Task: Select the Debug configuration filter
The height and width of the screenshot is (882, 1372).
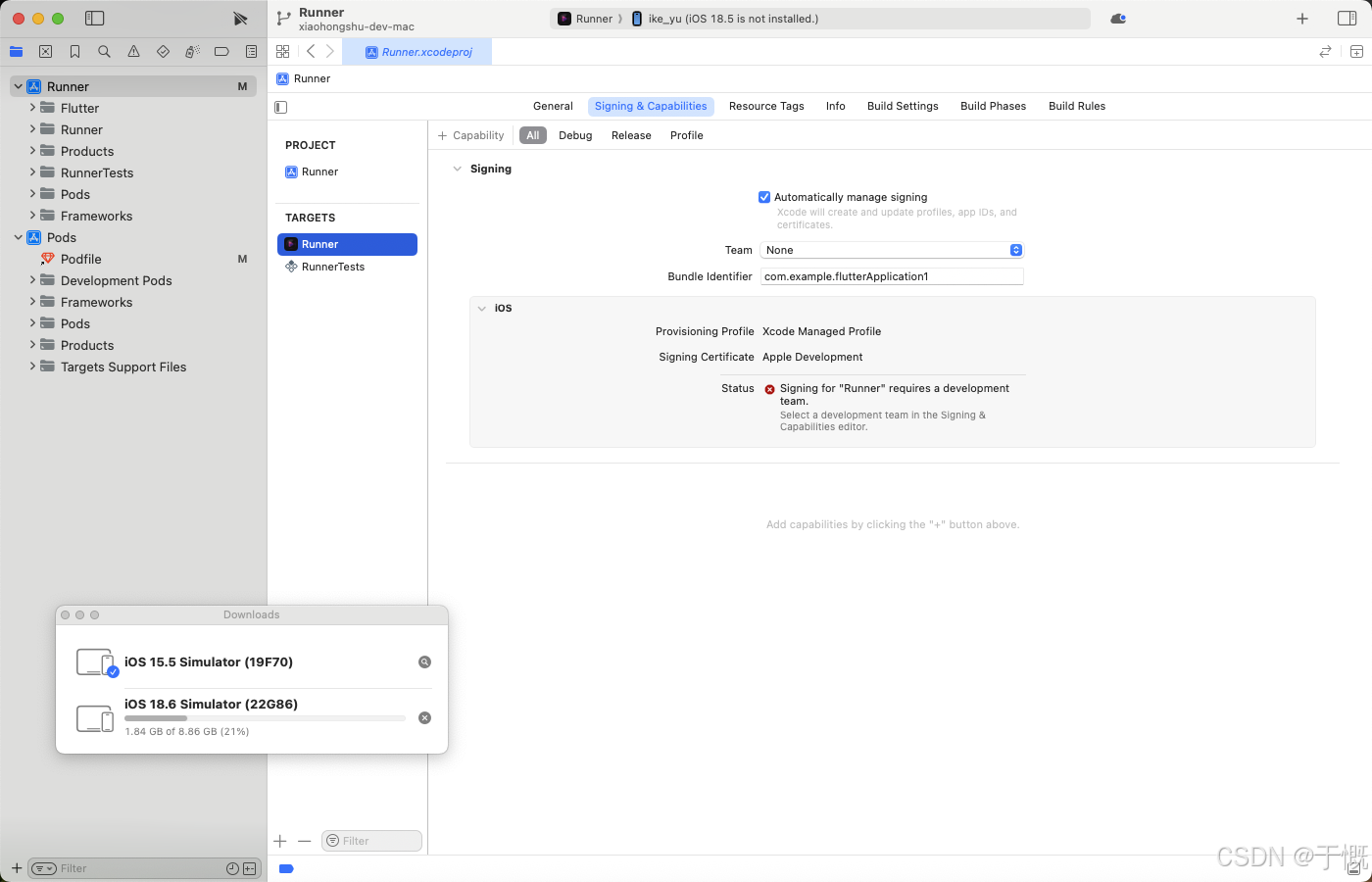Action: click(575, 135)
